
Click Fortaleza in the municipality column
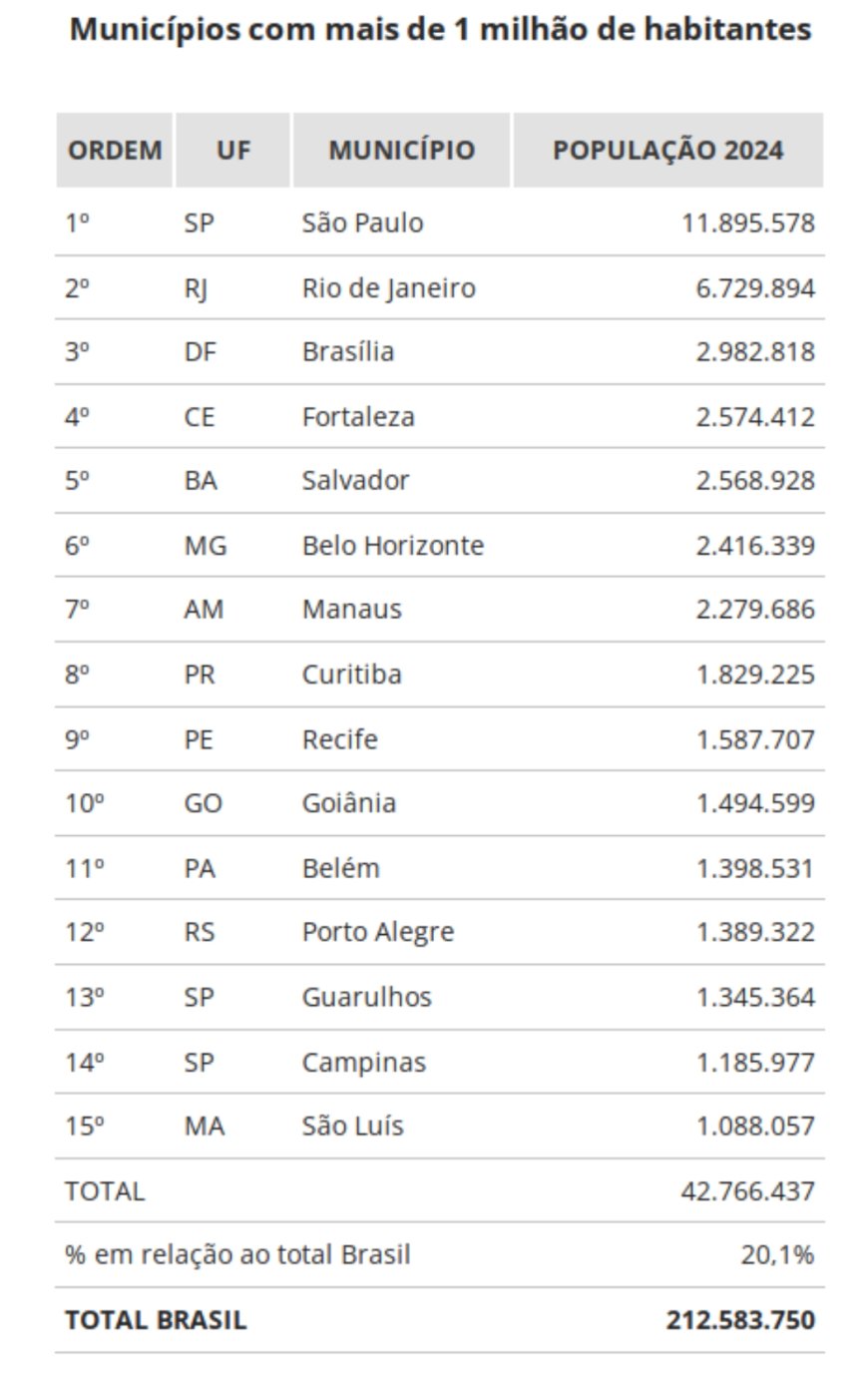(358, 416)
